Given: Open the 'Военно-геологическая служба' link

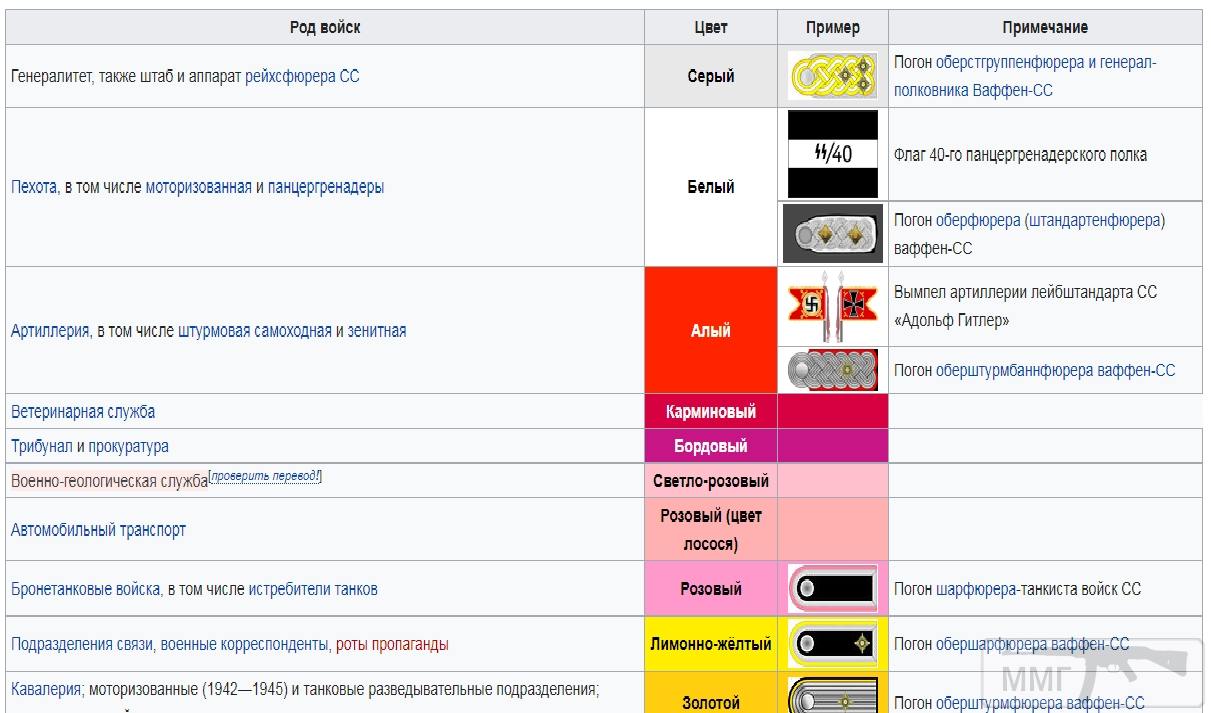Looking at the screenshot, I should (109, 481).
